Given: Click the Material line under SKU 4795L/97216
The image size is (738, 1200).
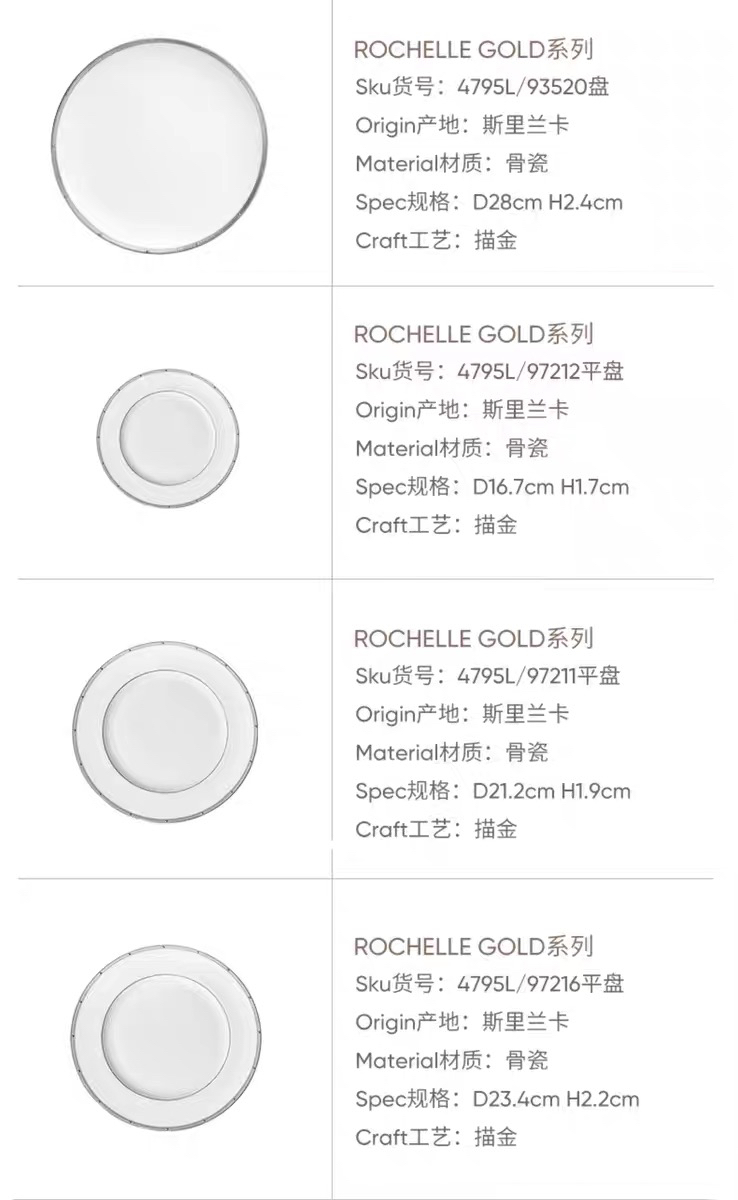Looking at the screenshot, I should coord(452,1060).
